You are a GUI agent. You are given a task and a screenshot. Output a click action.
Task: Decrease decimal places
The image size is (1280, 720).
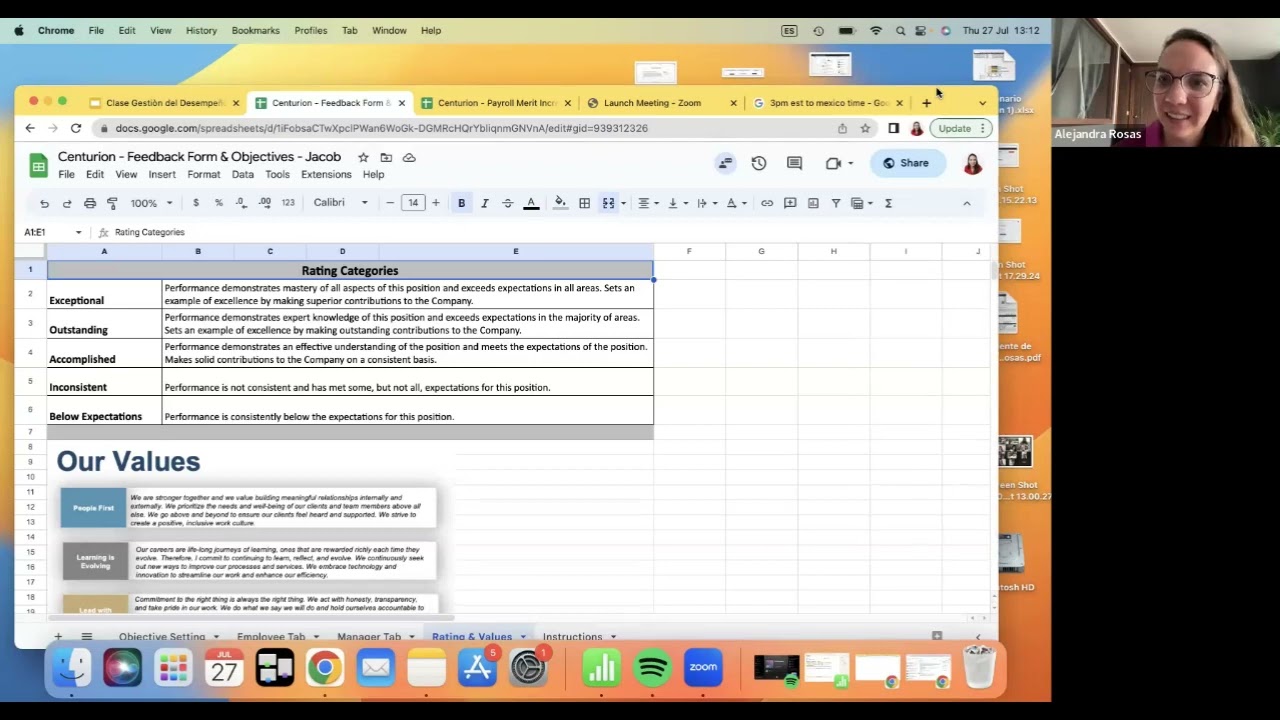click(241, 203)
